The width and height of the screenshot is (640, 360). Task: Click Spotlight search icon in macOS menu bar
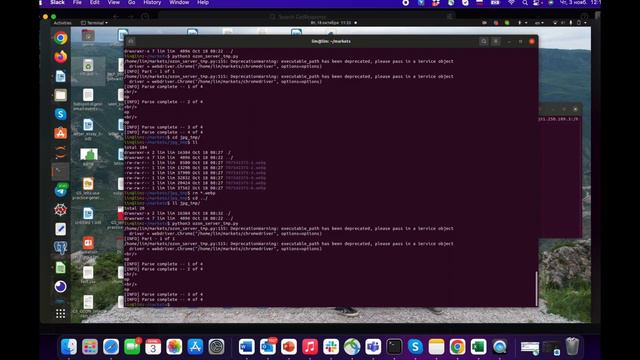pyautogui.click(x=525, y=2)
